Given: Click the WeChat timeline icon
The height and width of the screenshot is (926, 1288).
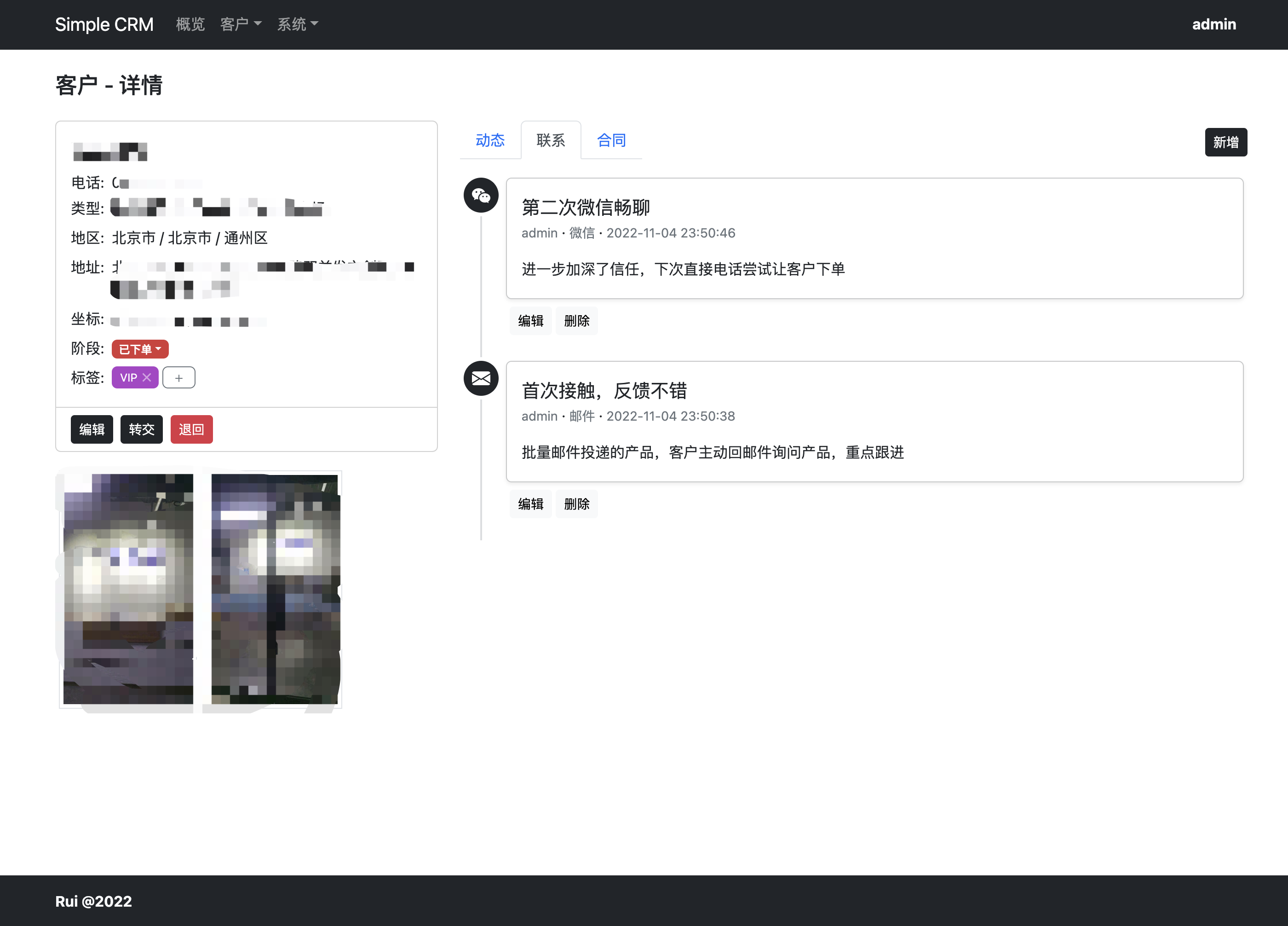Looking at the screenshot, I should (480, 196).
